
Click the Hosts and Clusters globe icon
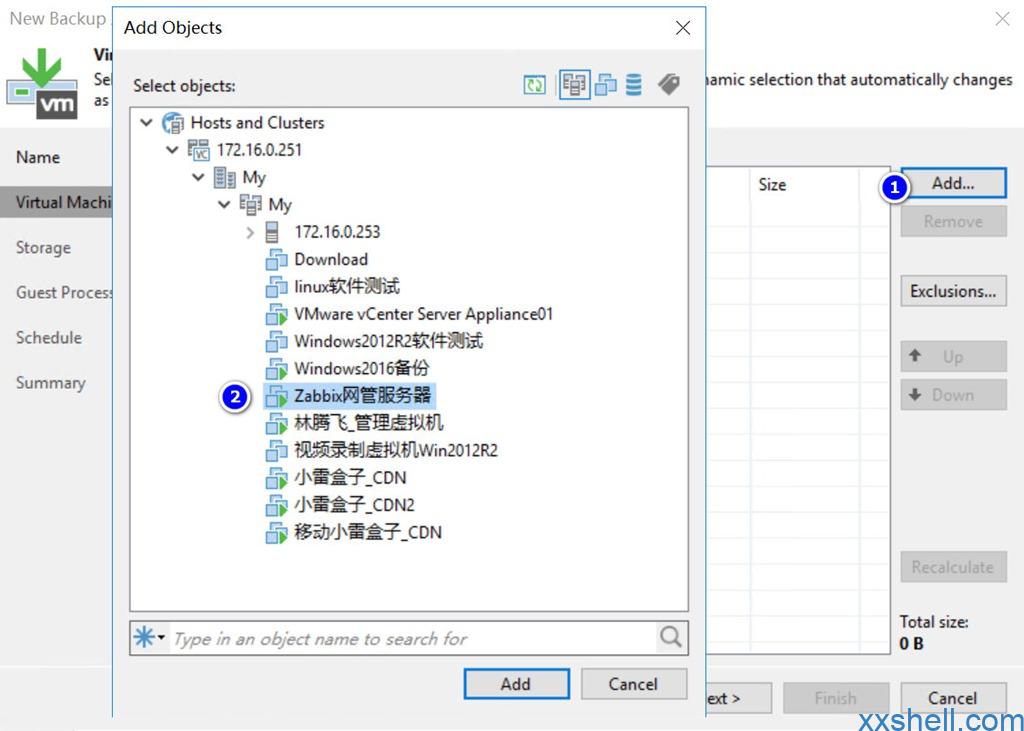(x=173, y=123)
